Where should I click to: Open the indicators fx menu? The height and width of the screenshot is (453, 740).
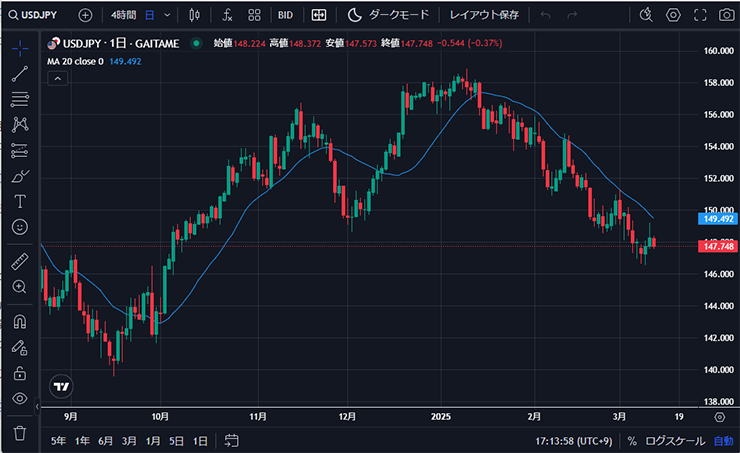point(228,15)
